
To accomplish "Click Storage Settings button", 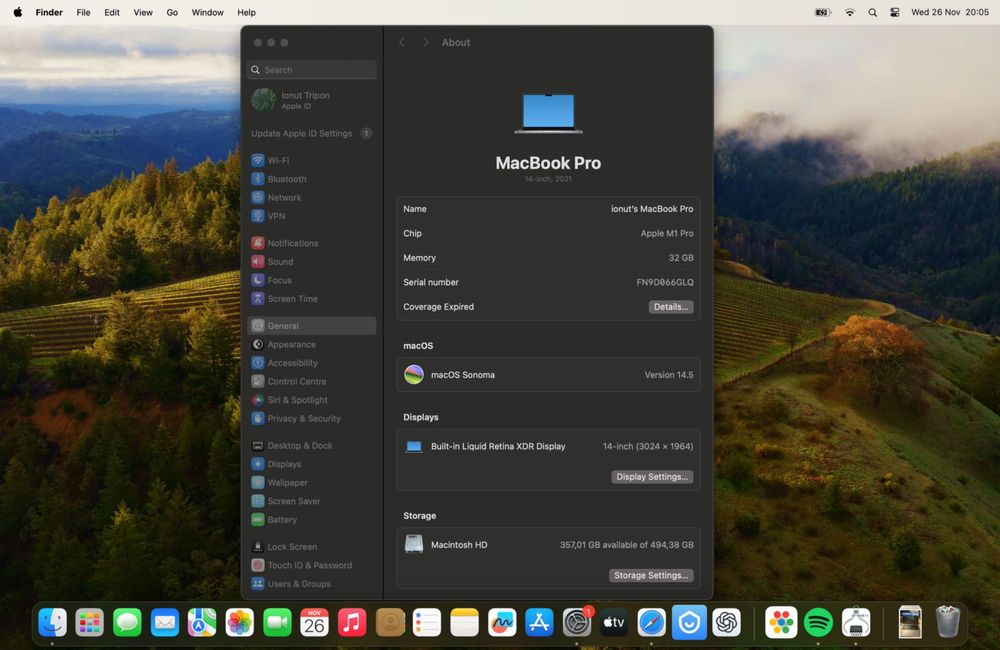I will click(651, 575).
